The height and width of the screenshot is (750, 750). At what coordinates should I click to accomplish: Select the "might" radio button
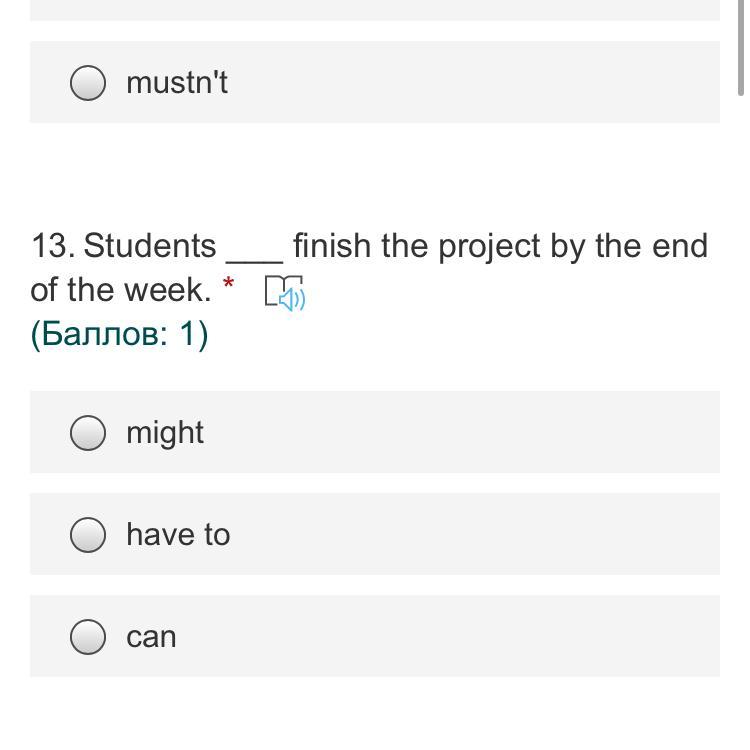click(x=88, y=433)
